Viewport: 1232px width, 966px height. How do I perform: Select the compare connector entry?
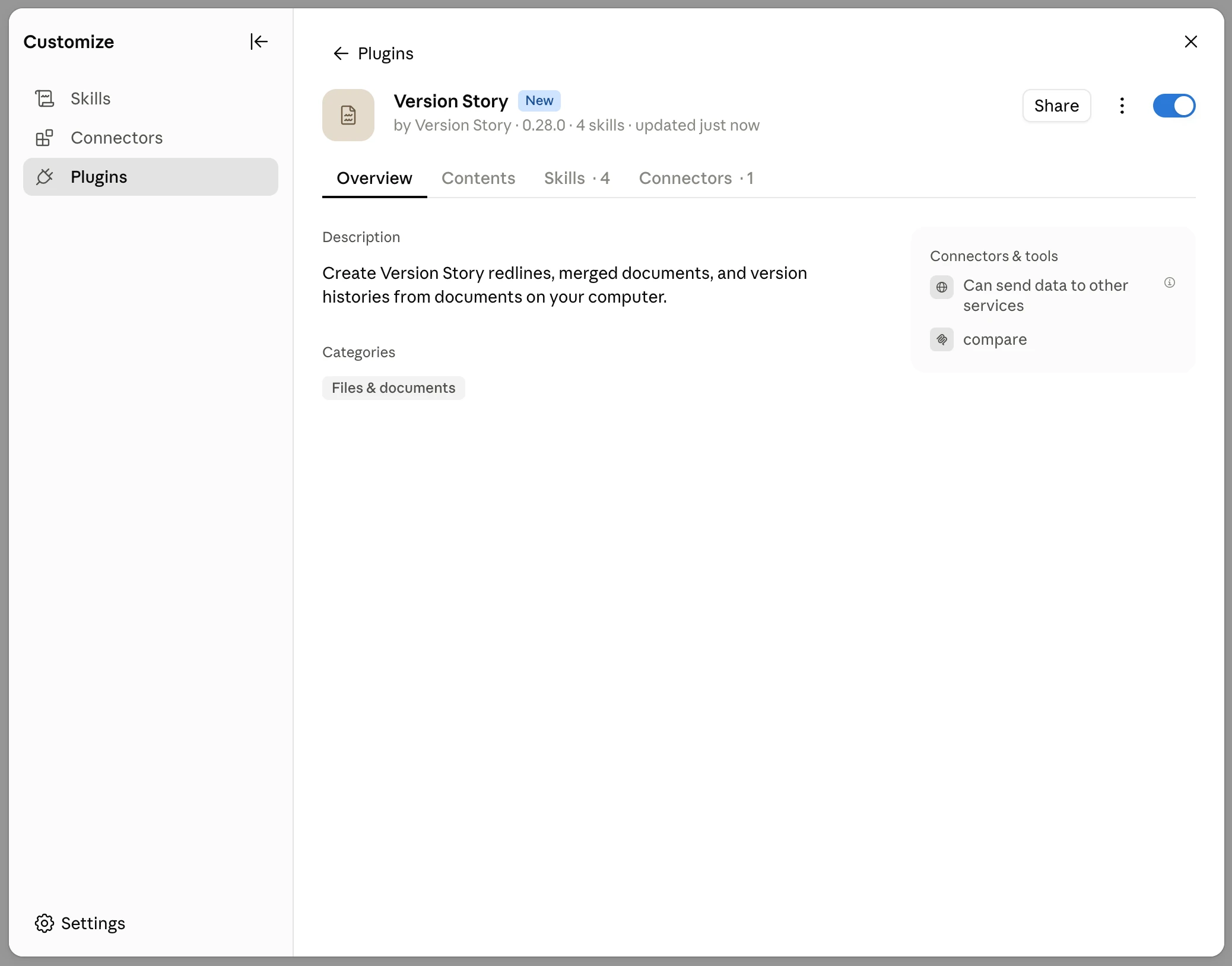pyautogui.click(x=995, y=339)
